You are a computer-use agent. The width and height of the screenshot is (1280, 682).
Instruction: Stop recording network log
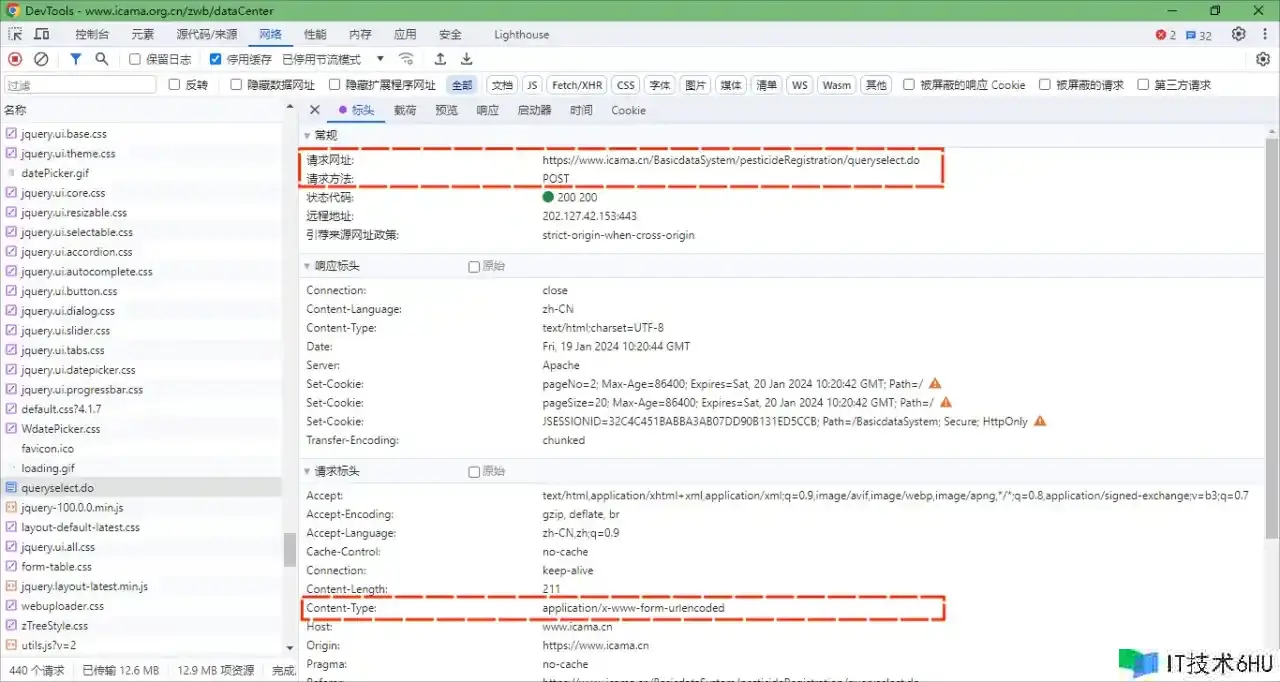click(x=15, y=59)
